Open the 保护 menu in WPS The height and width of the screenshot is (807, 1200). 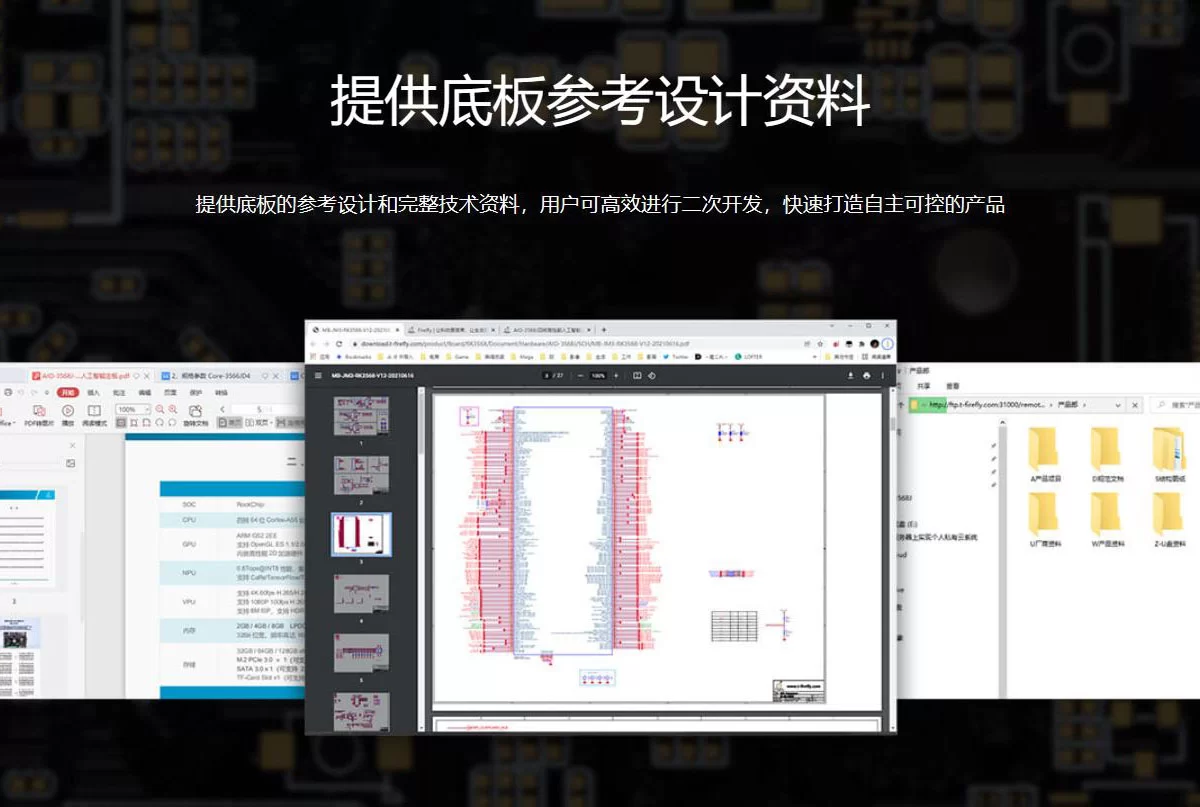[x=196, y=393]
